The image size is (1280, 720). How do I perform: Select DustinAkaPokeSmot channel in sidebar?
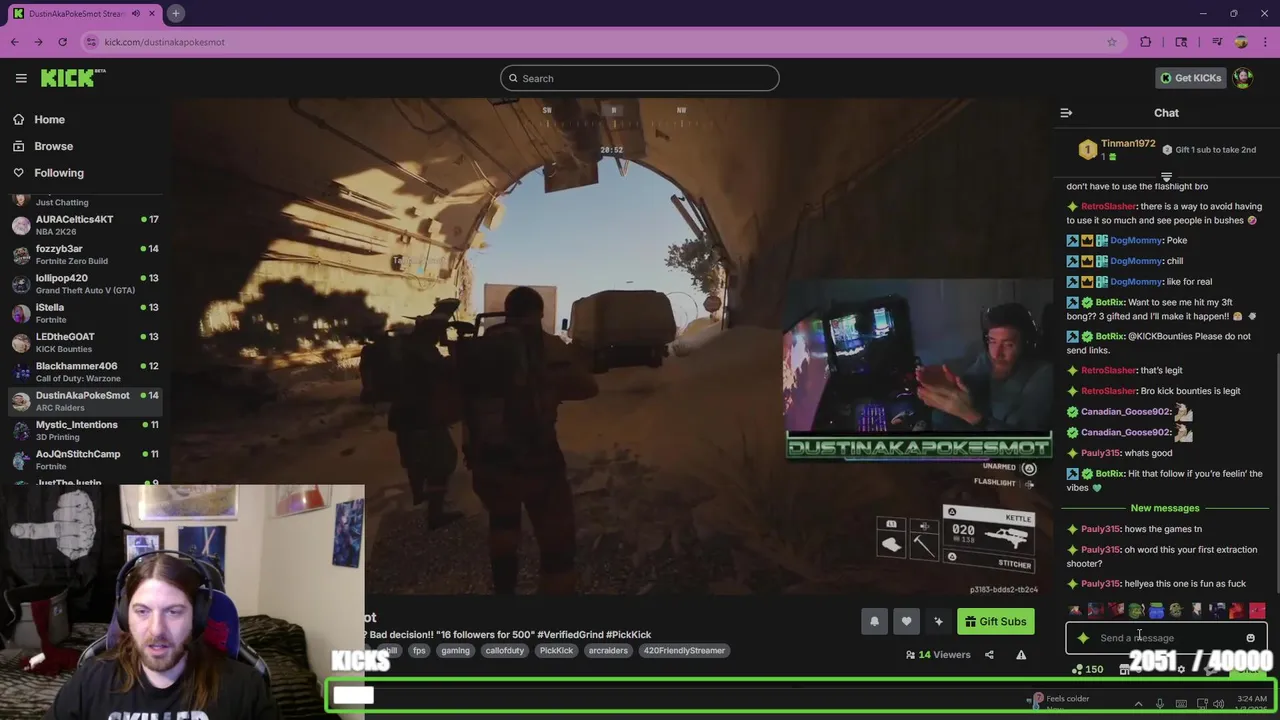[x=84, y=401]
